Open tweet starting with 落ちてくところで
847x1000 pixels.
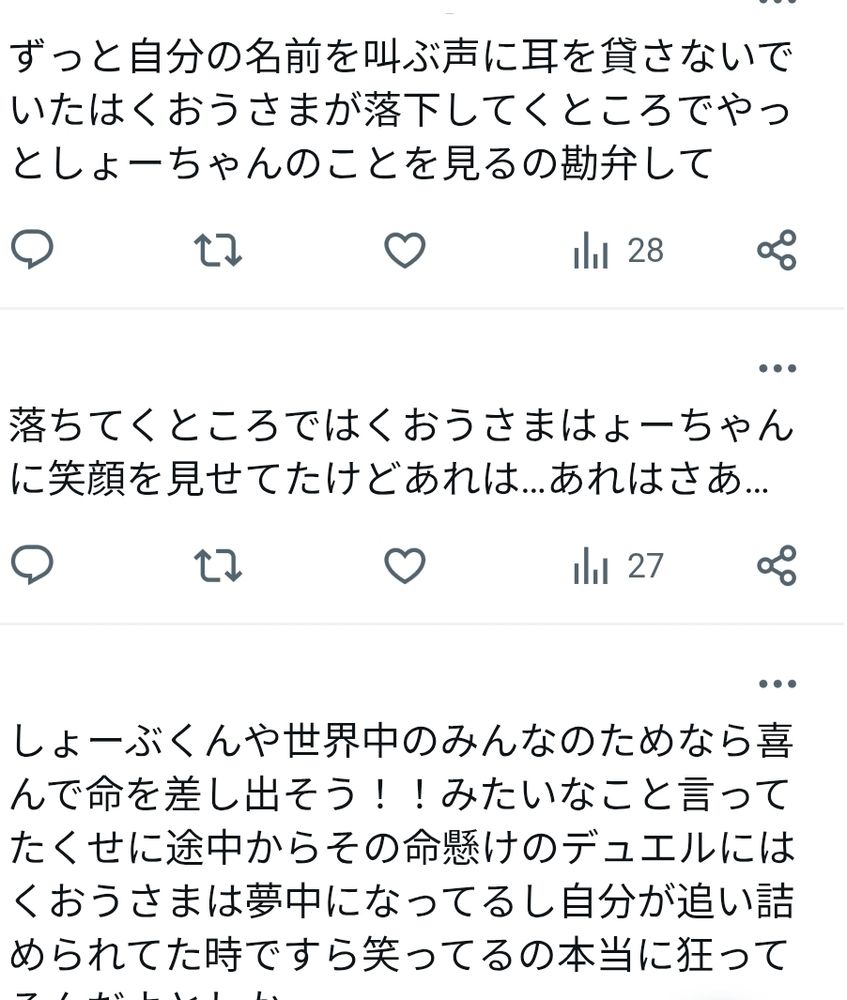[402, 452]
